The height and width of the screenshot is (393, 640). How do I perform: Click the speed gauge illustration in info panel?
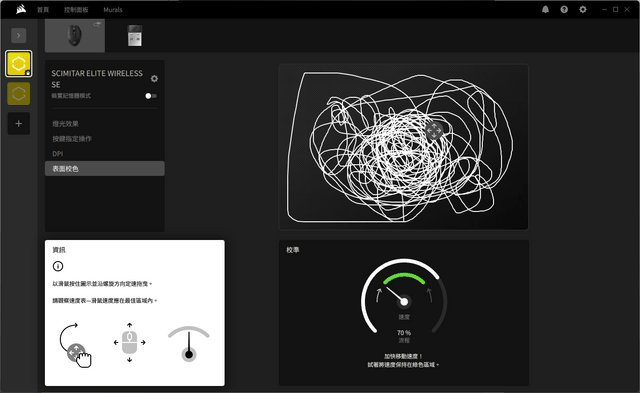pos(189,344)
